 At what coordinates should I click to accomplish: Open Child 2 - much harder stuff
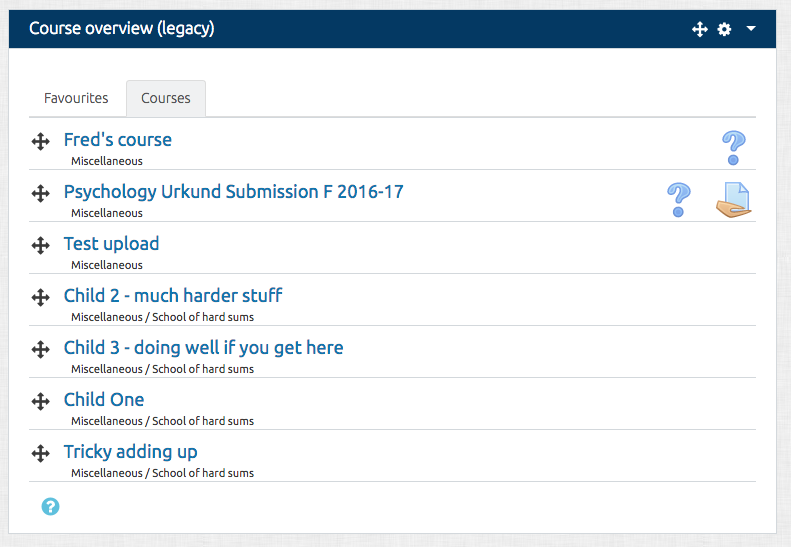(173, 296)
